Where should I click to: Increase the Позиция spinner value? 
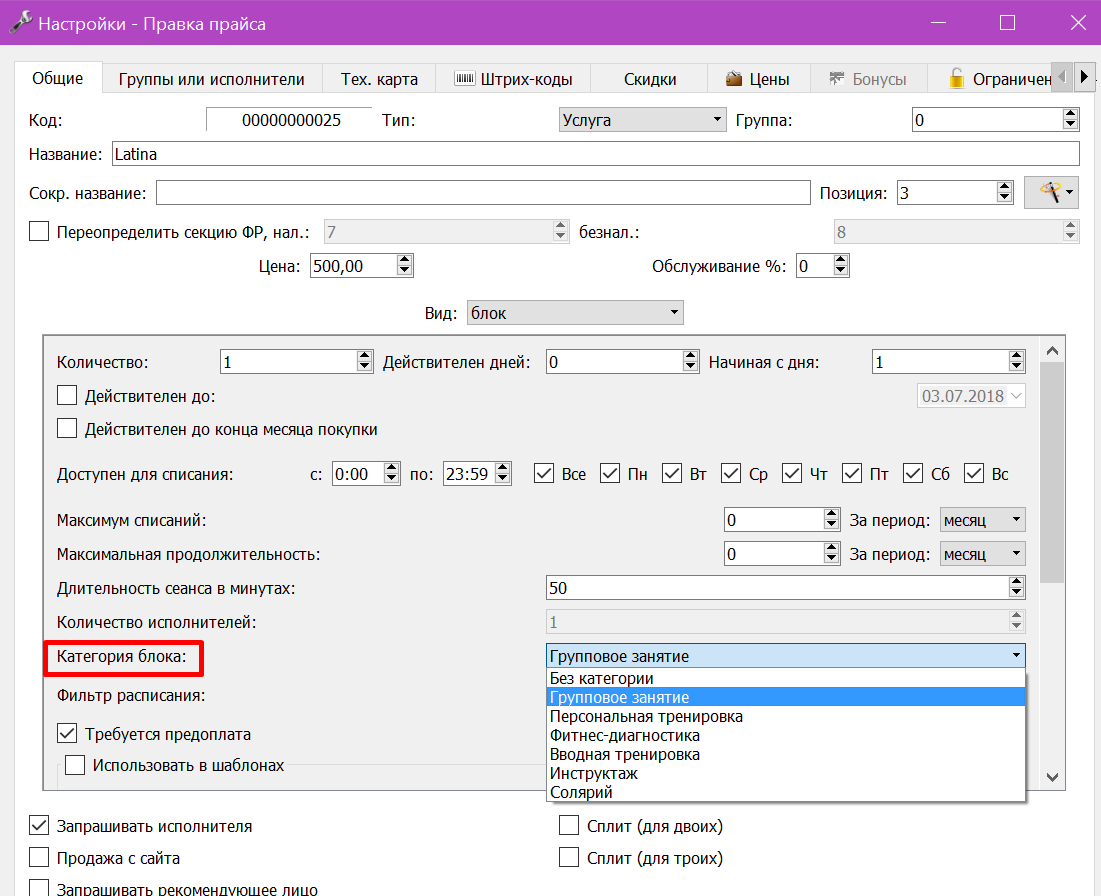point(1004,187)
